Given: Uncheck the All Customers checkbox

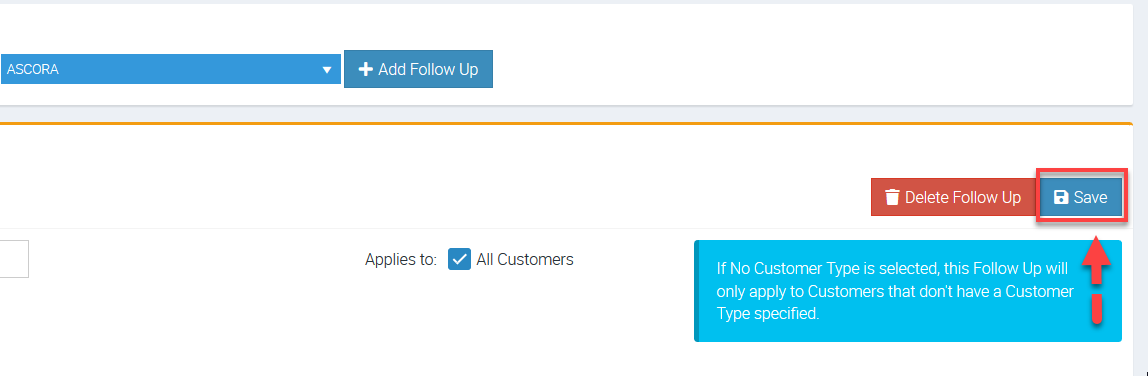Looking at the screenshot, I should (x=459, y=259).
